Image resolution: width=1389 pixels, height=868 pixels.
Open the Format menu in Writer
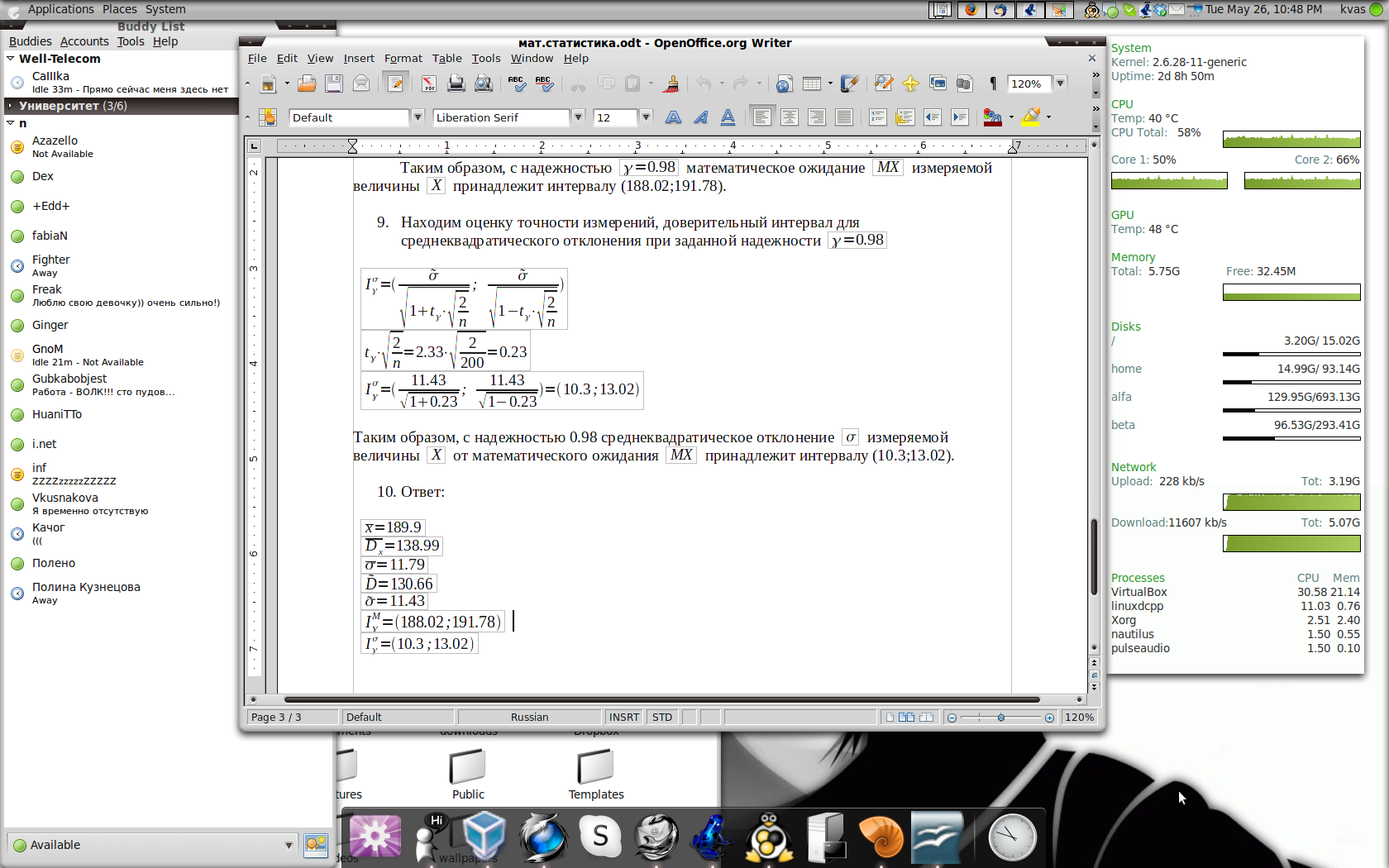point(403,59)
